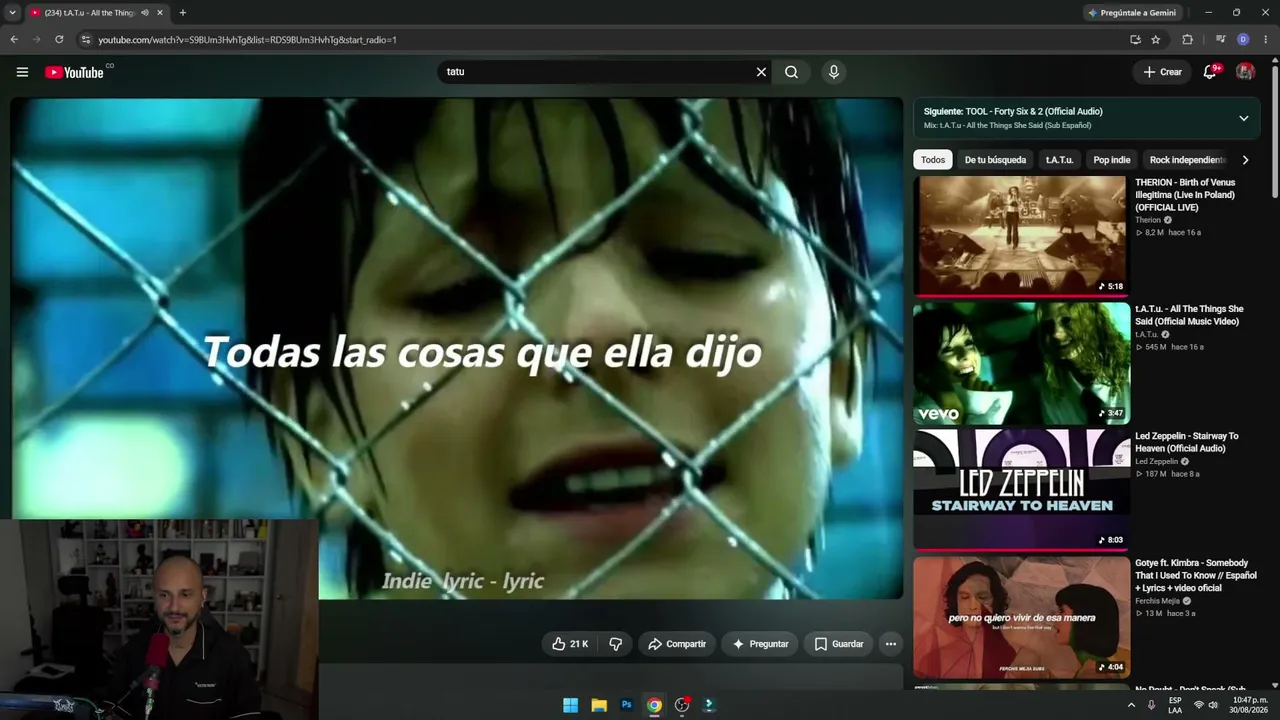Open the taskbar clock showing 10:47 p.m.
Screen dimensions: 1280x720
tap(1250, 705)
